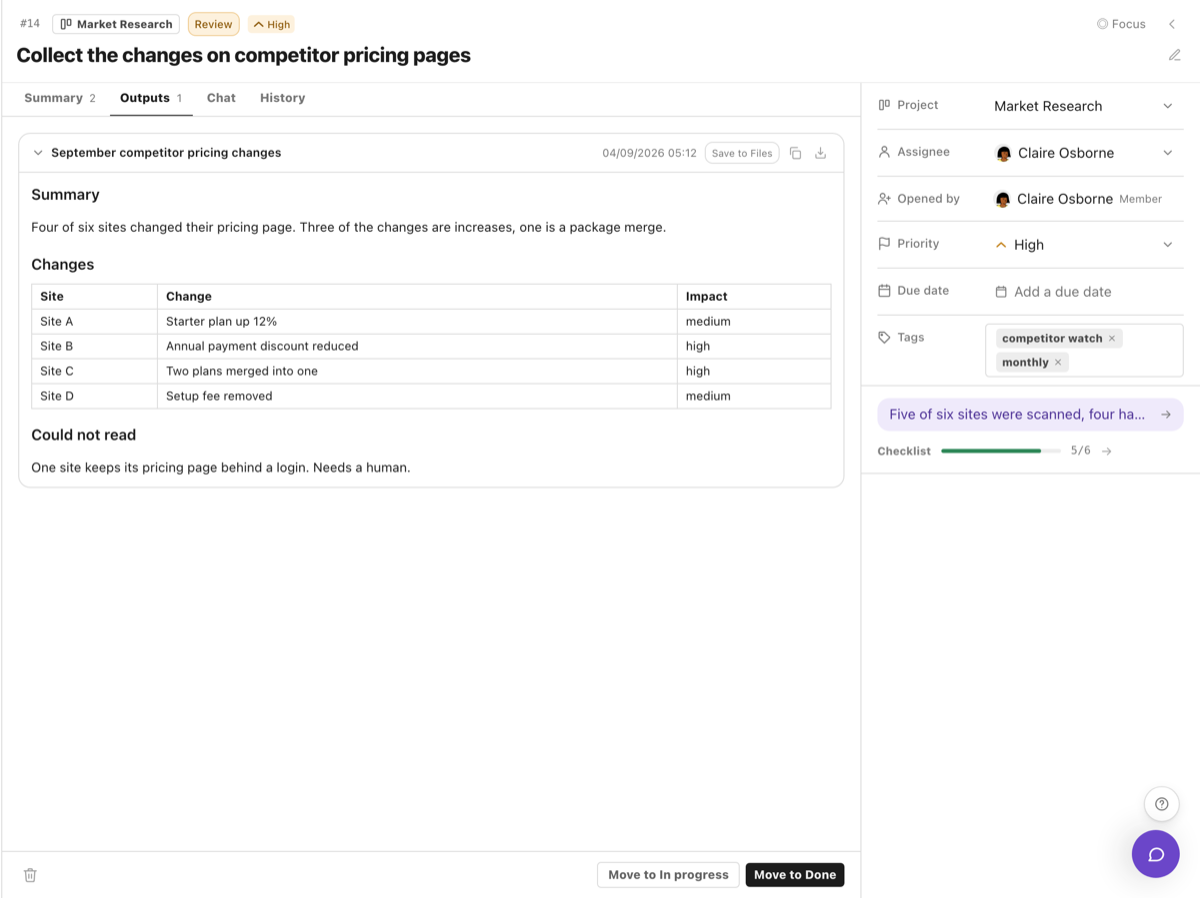Image resolution: width=1200 pixels, height=898 pixels.
Task: Open the Assignee dropdown for Claire Osborne
Action: click(1083, 153)
